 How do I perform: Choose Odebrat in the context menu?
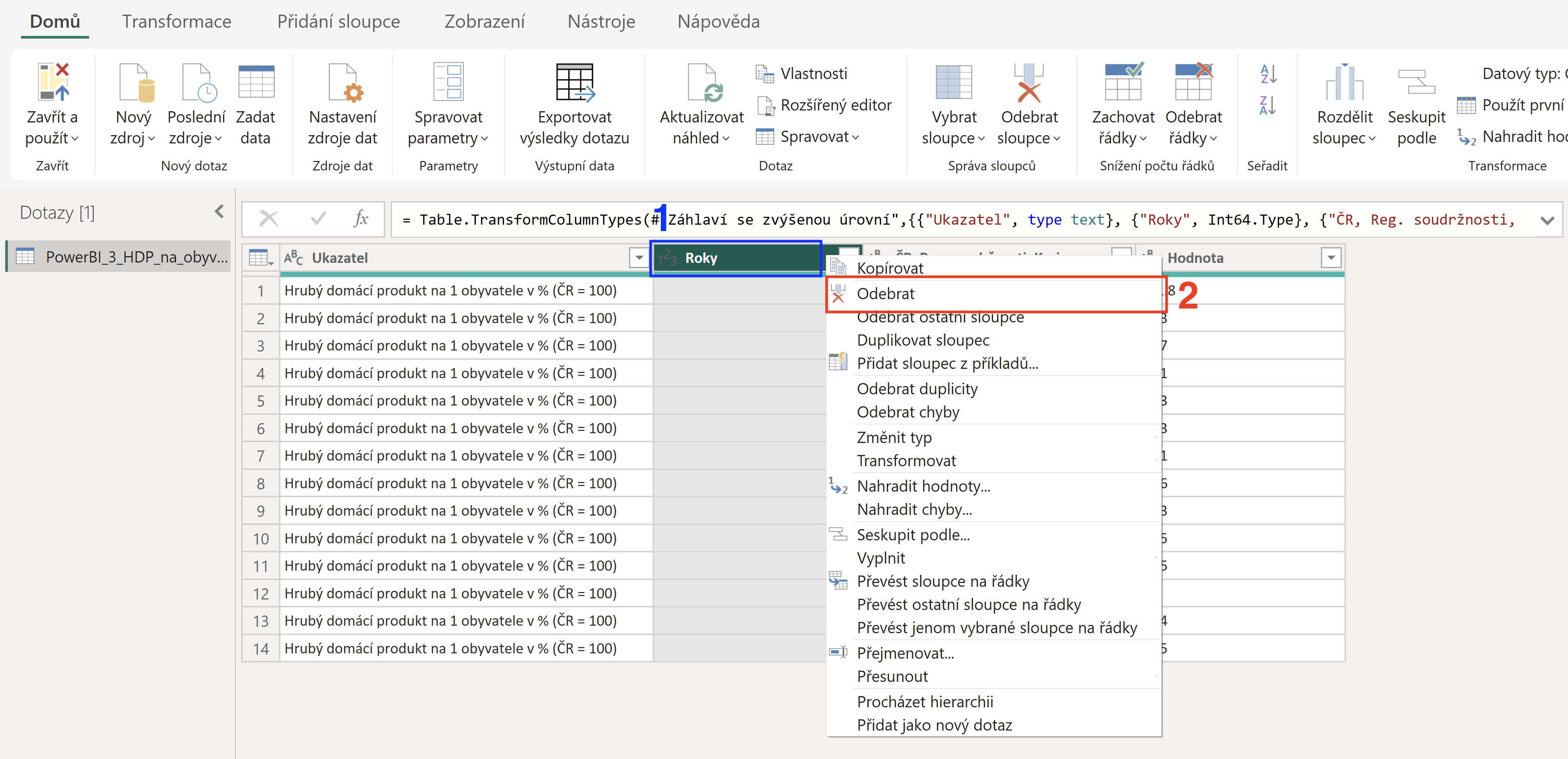click(995, 294)
